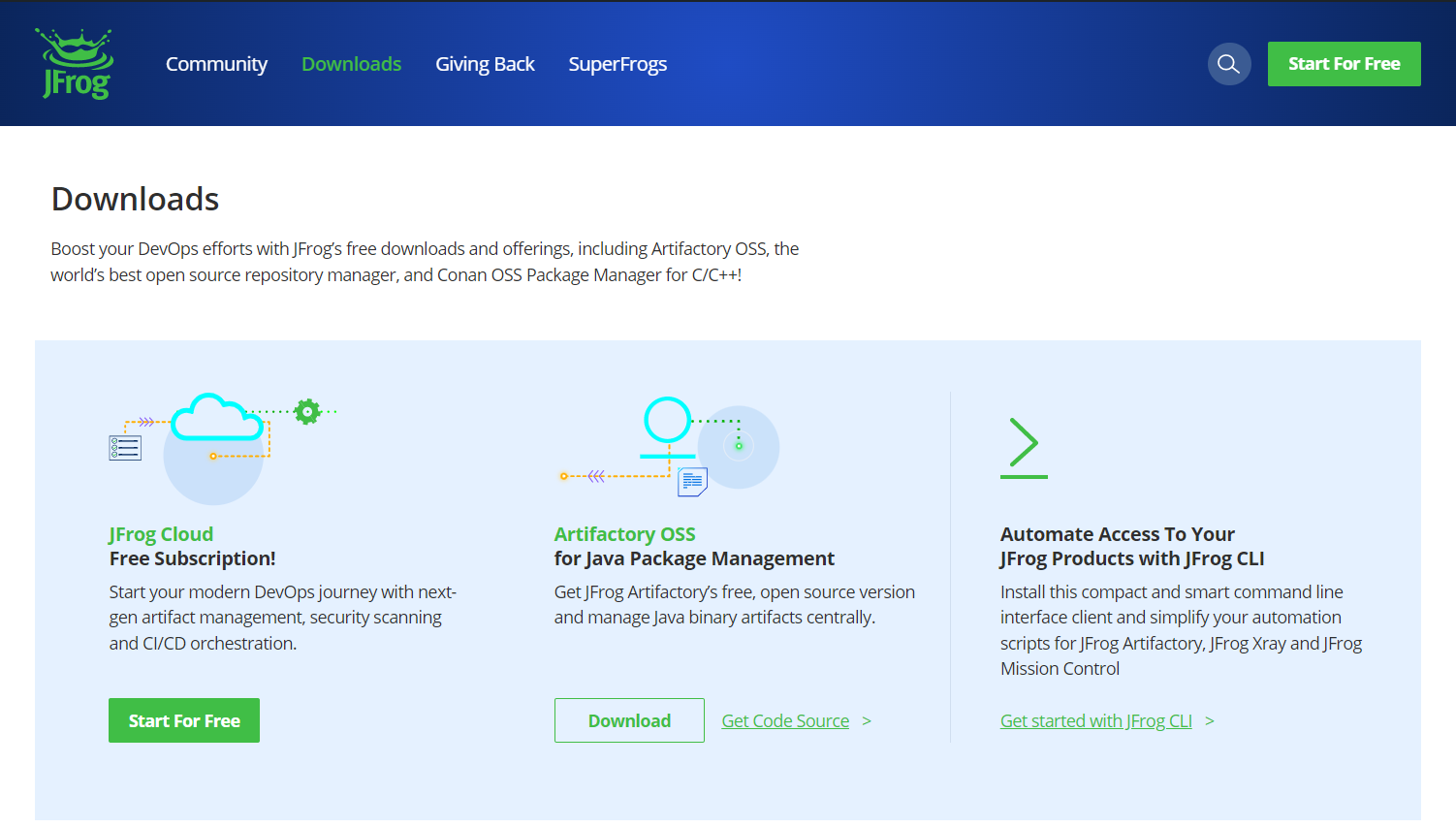Open the search magnifier icon

[1228, 64]
